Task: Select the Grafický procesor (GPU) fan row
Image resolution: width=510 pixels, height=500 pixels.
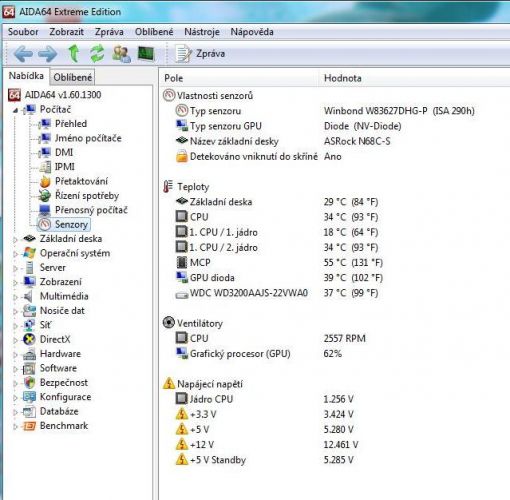Action: tap(259, 354)
